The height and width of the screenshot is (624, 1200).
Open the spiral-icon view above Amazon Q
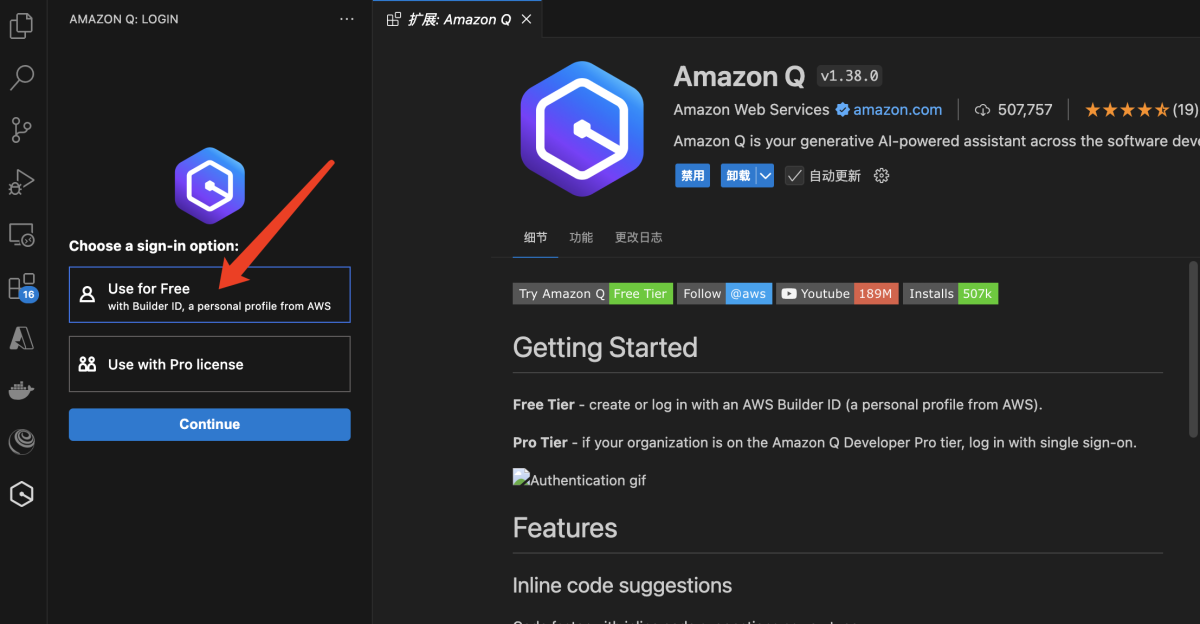(22, 441)
